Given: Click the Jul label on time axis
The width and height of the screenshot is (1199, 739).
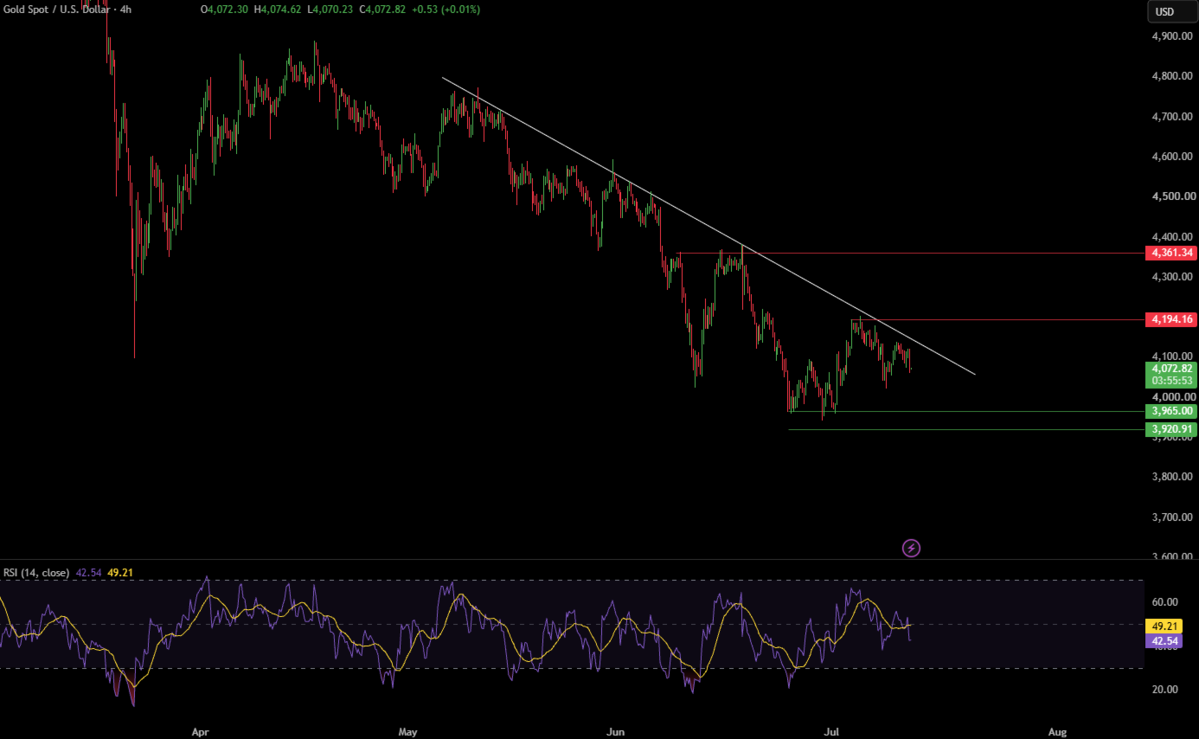Looking at the screenshot, I should click(x=830, y=732).
